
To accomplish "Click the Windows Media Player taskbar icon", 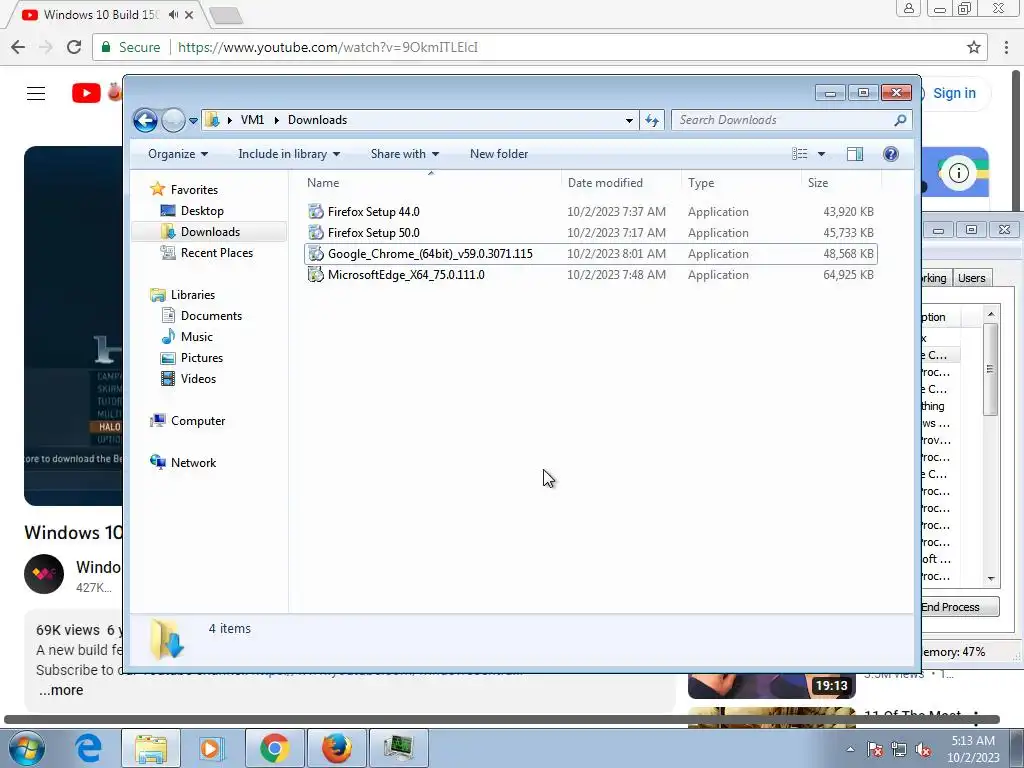I will (x=212, y=748).
